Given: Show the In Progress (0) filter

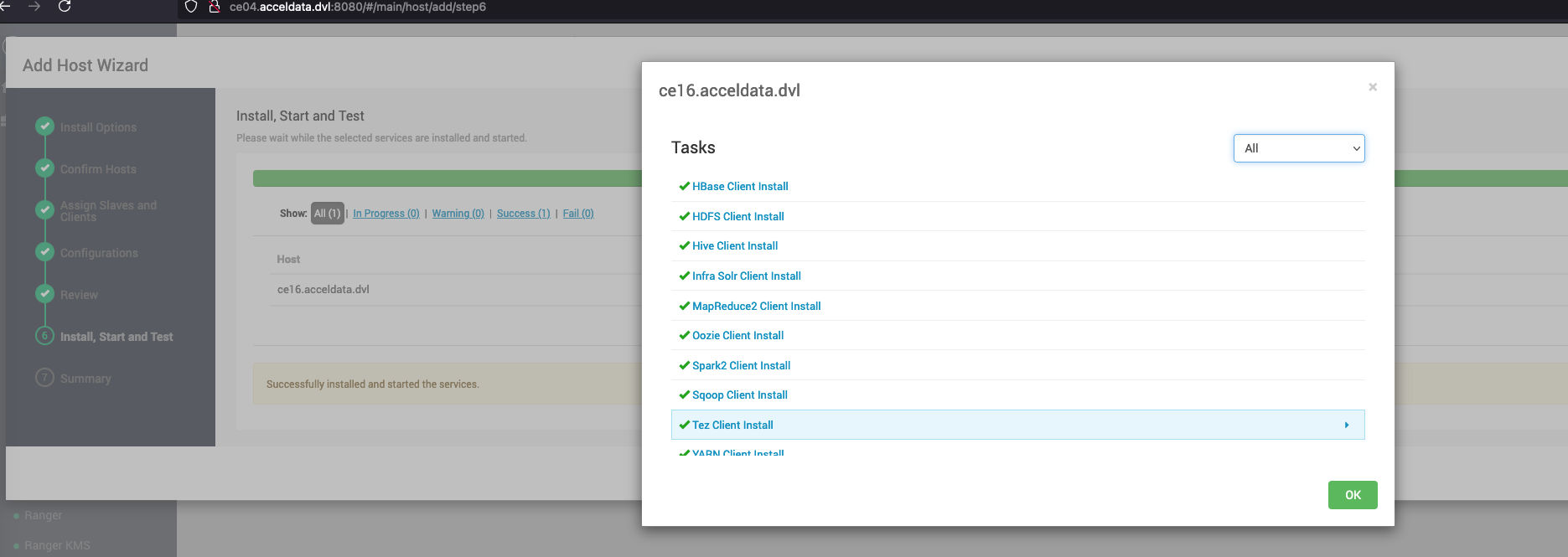Looking at the screenshot, I should [386, 214].
